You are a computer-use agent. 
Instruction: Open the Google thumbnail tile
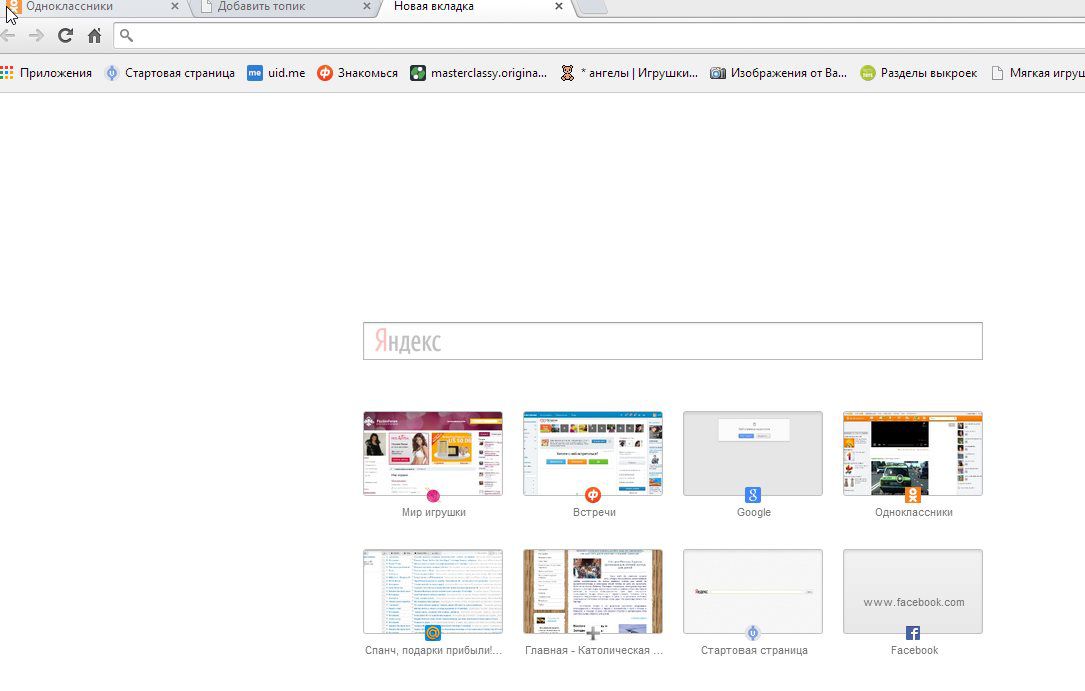click(x=753, y=454)
